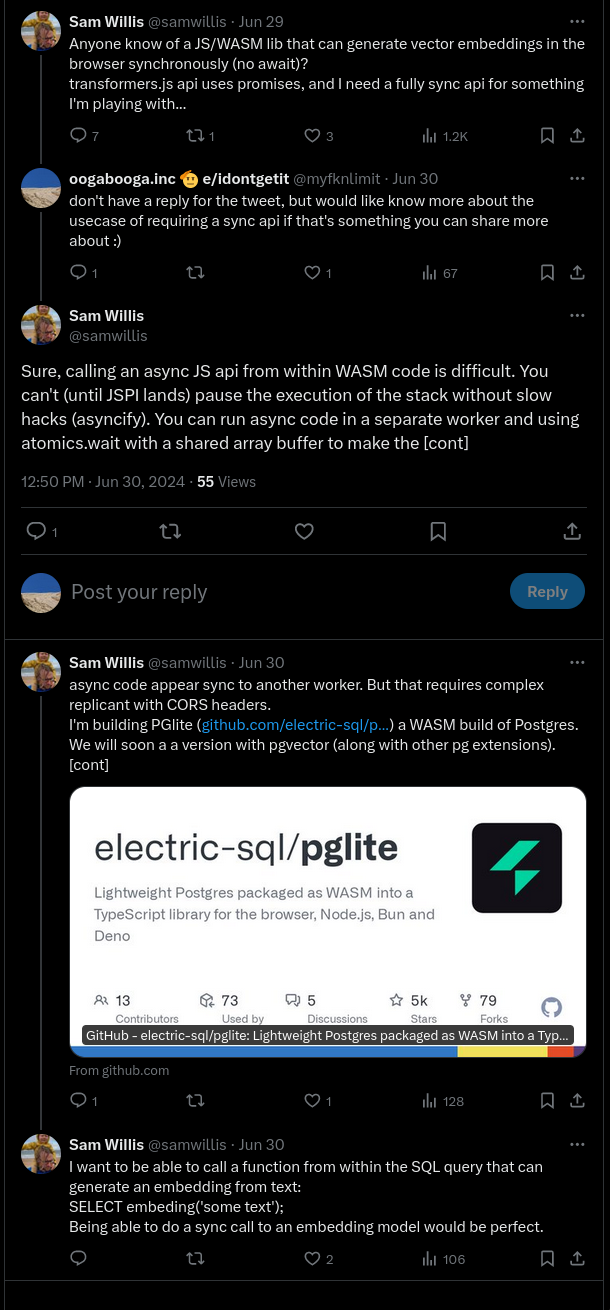Bookmark the main 12:50 PM tweet

tap(438, 532)
